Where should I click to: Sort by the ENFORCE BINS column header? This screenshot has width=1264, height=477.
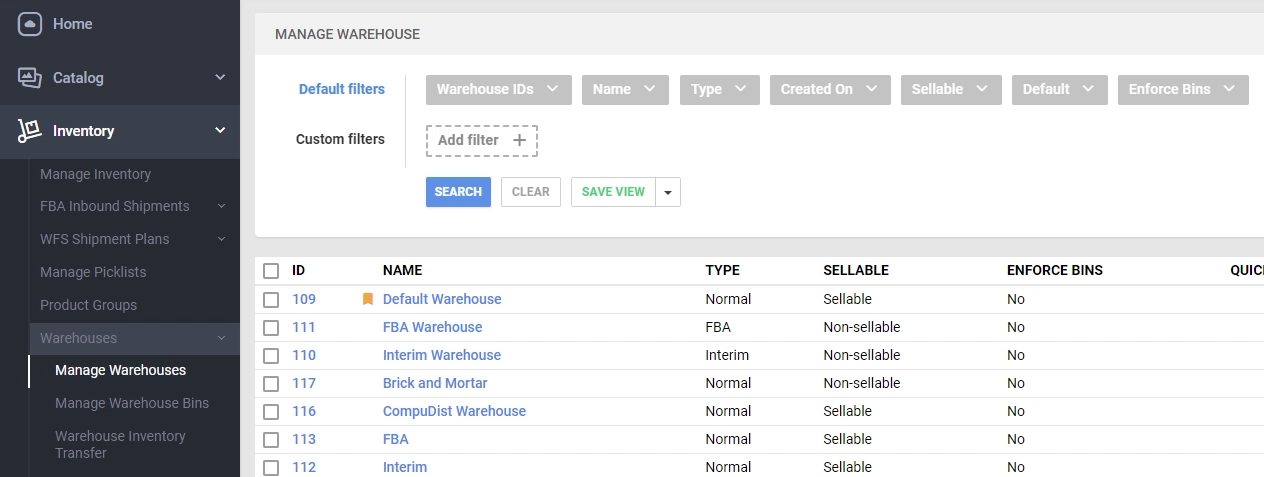point(1055,270)
